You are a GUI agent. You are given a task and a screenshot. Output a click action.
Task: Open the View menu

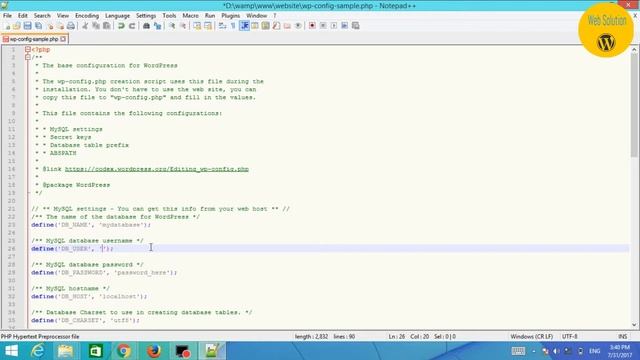[62, 16]
